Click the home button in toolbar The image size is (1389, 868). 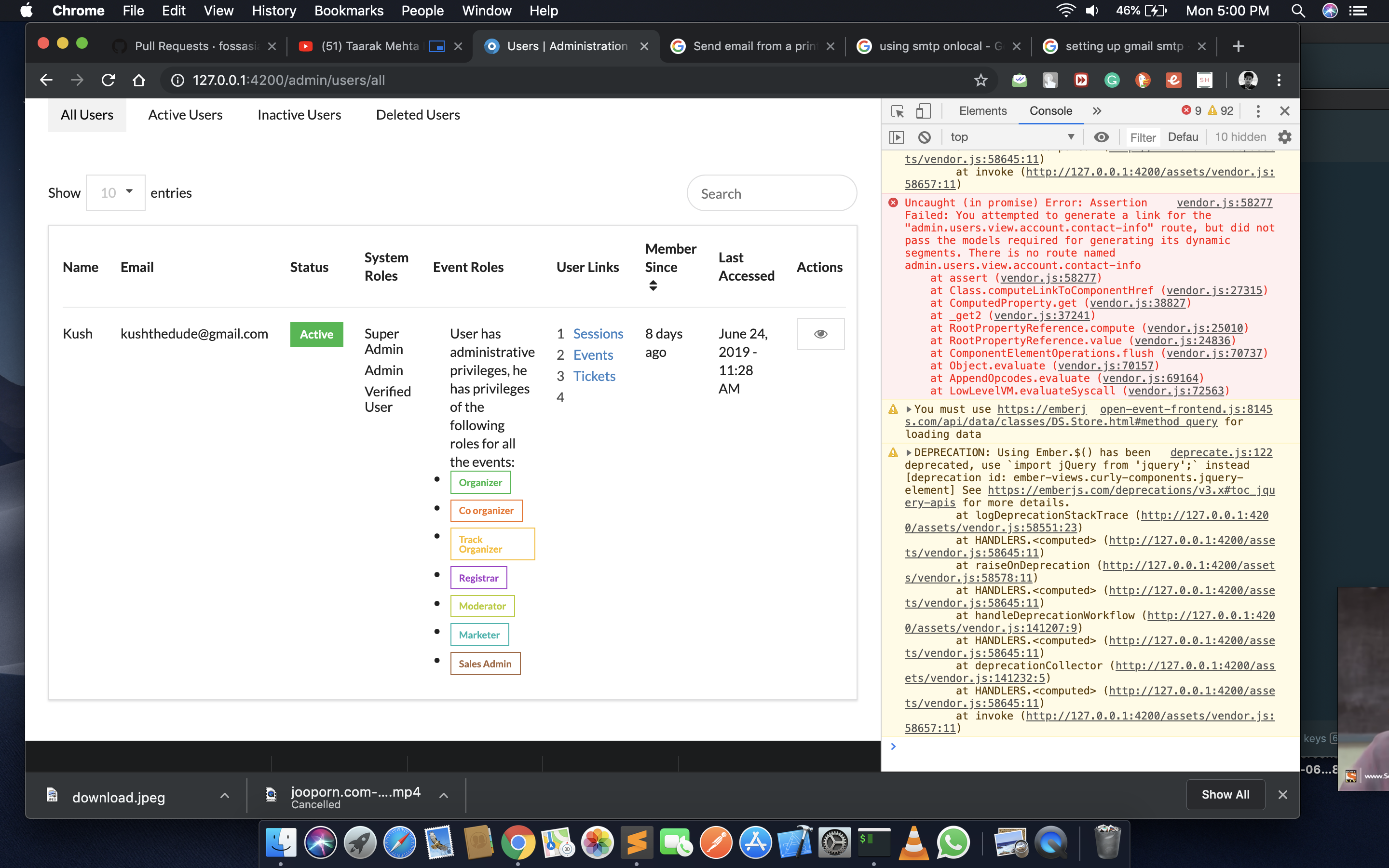coord(139,81)
